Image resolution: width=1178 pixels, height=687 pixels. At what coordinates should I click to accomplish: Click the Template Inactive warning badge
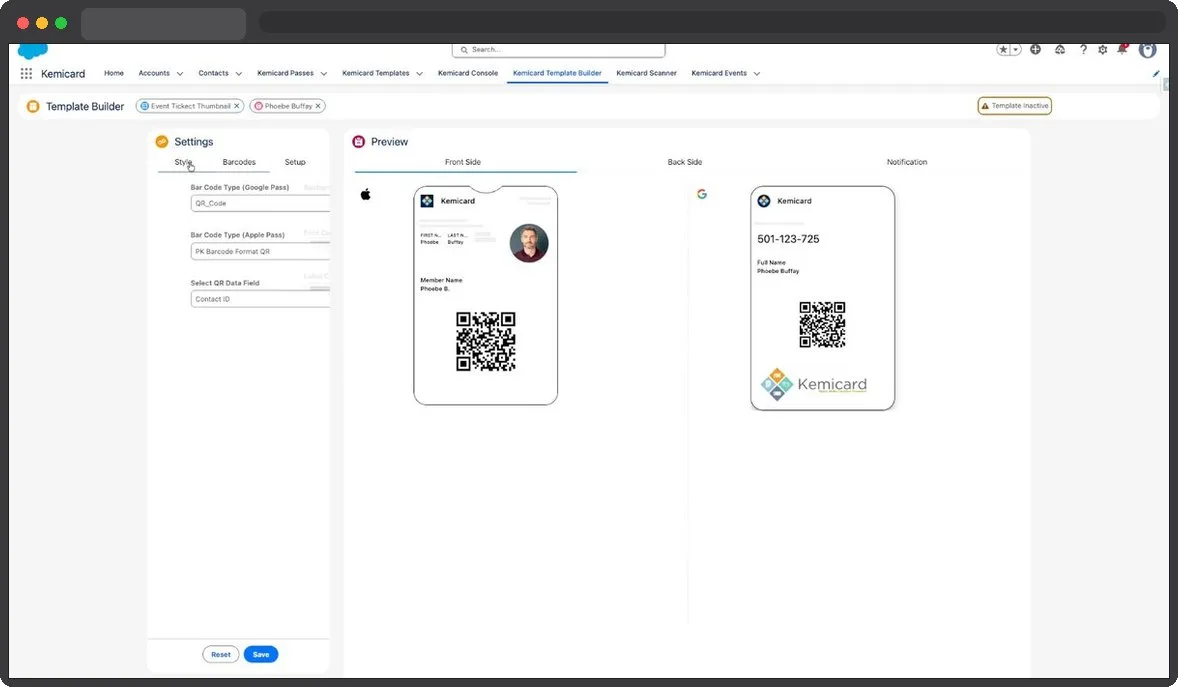pos(1014,106)
